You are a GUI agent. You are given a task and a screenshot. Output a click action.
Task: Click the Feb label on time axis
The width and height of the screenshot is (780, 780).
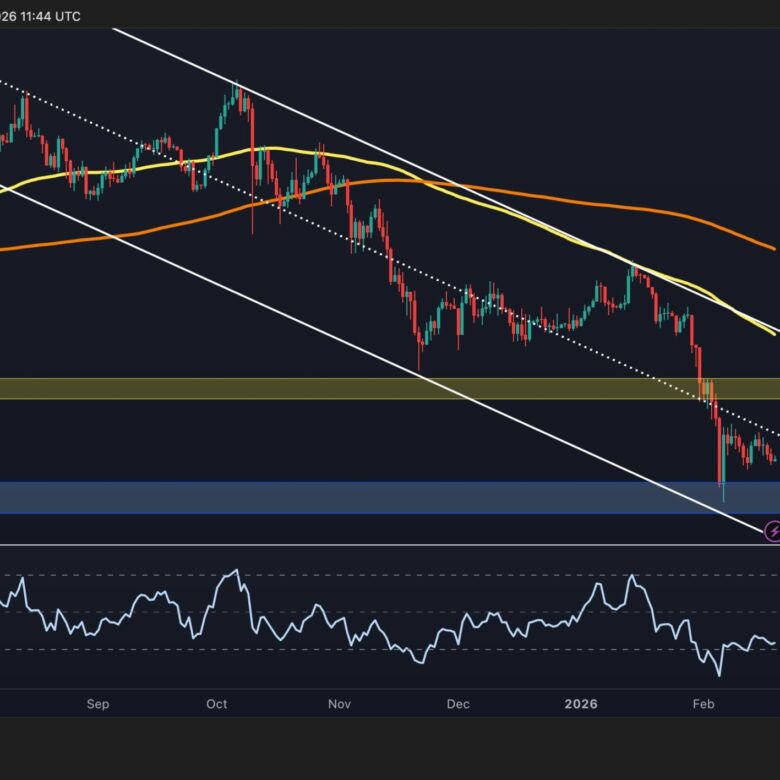(703, 704)
